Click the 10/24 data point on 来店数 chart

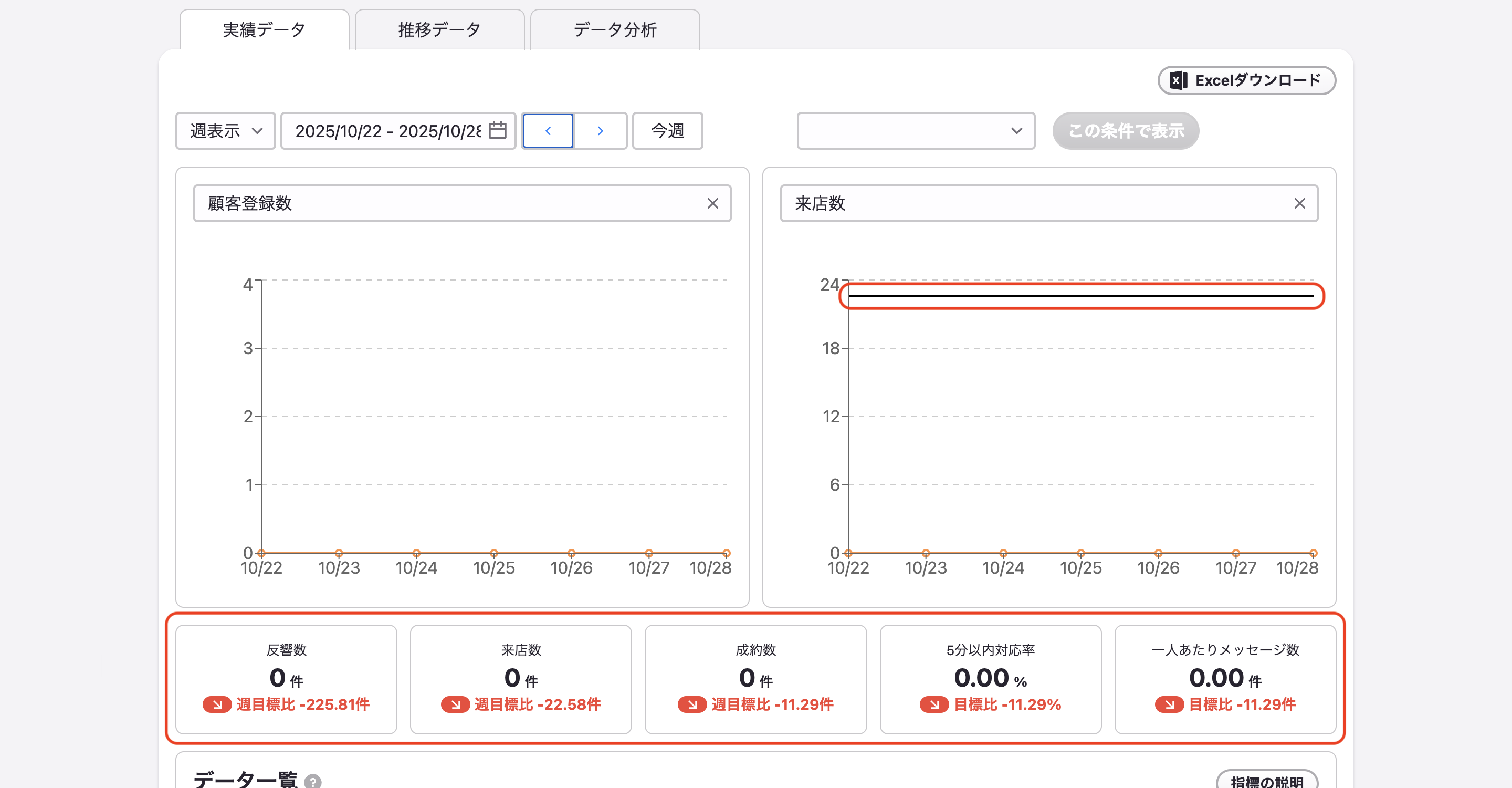(1003, 553)
